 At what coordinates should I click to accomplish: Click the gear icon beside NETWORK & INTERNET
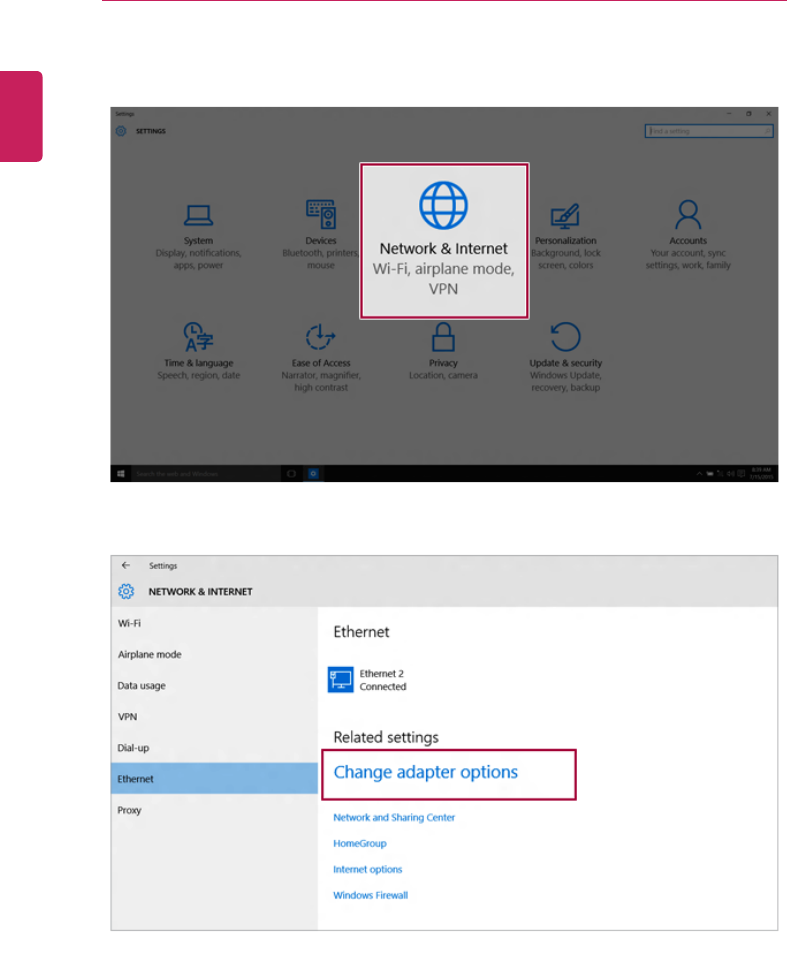(x=126, y=591)
